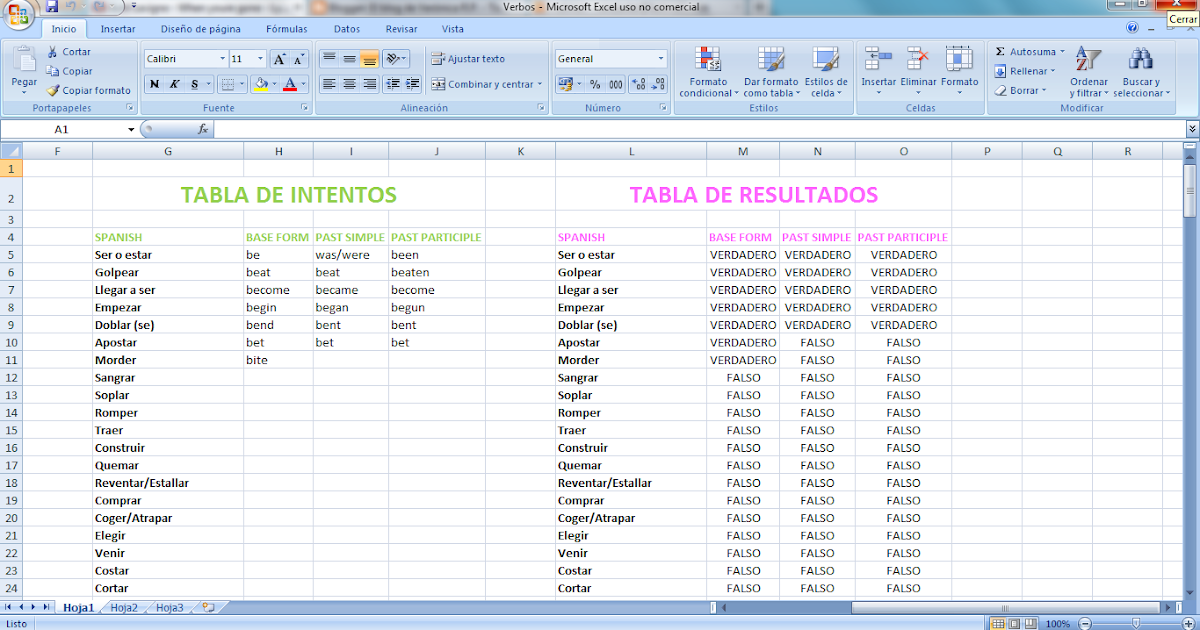This screenshot has height=630, width=1200.
Task: Click Insertar cells icon
Action: (879, 60)
